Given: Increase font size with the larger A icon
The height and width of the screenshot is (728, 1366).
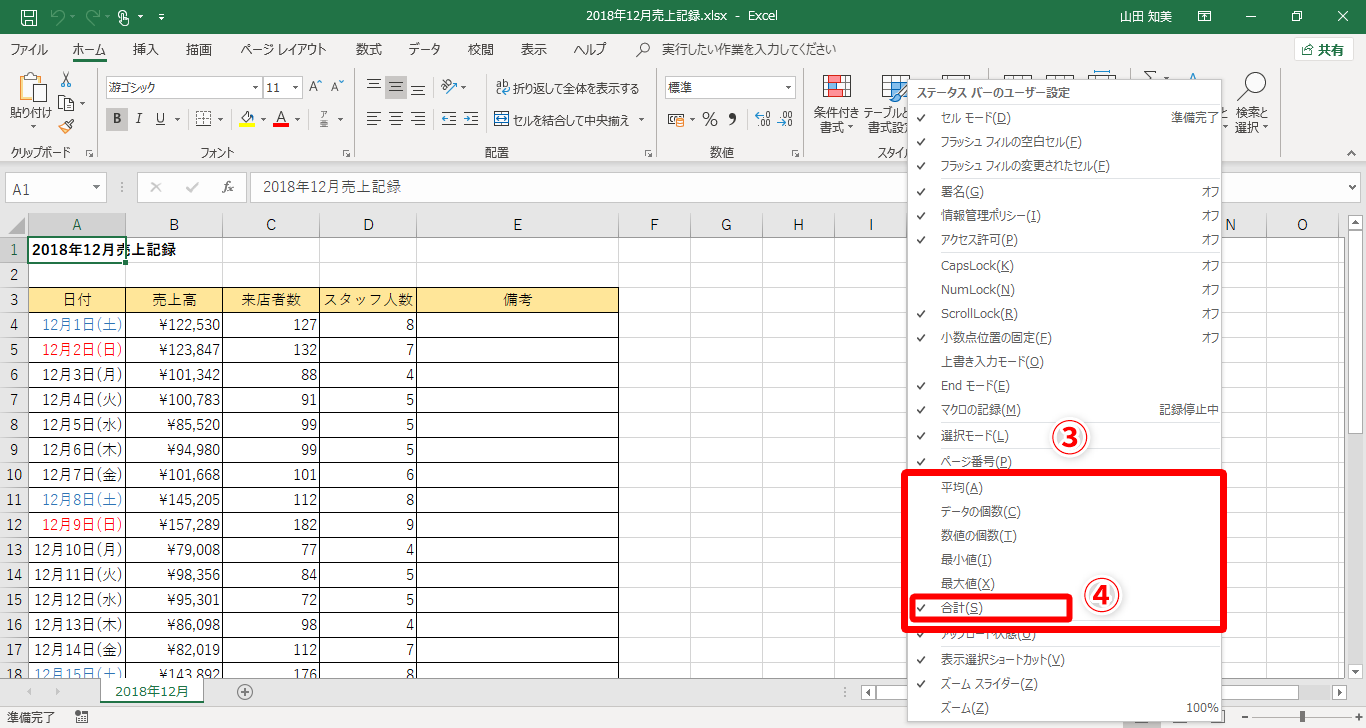Looking at the screenshot, I should 316,87.
